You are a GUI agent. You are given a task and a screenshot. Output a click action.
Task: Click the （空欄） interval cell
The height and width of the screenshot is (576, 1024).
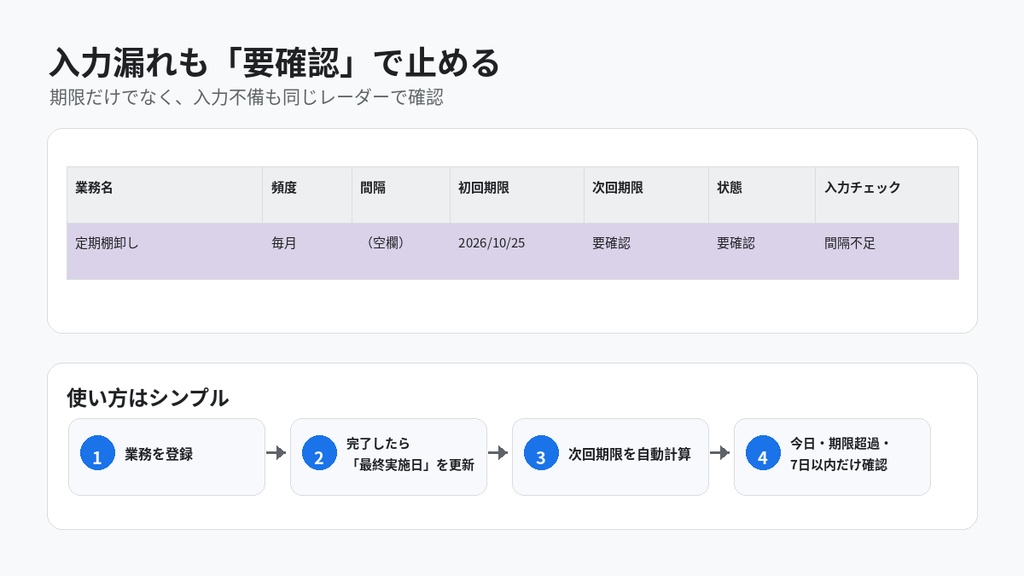[401, 251]
